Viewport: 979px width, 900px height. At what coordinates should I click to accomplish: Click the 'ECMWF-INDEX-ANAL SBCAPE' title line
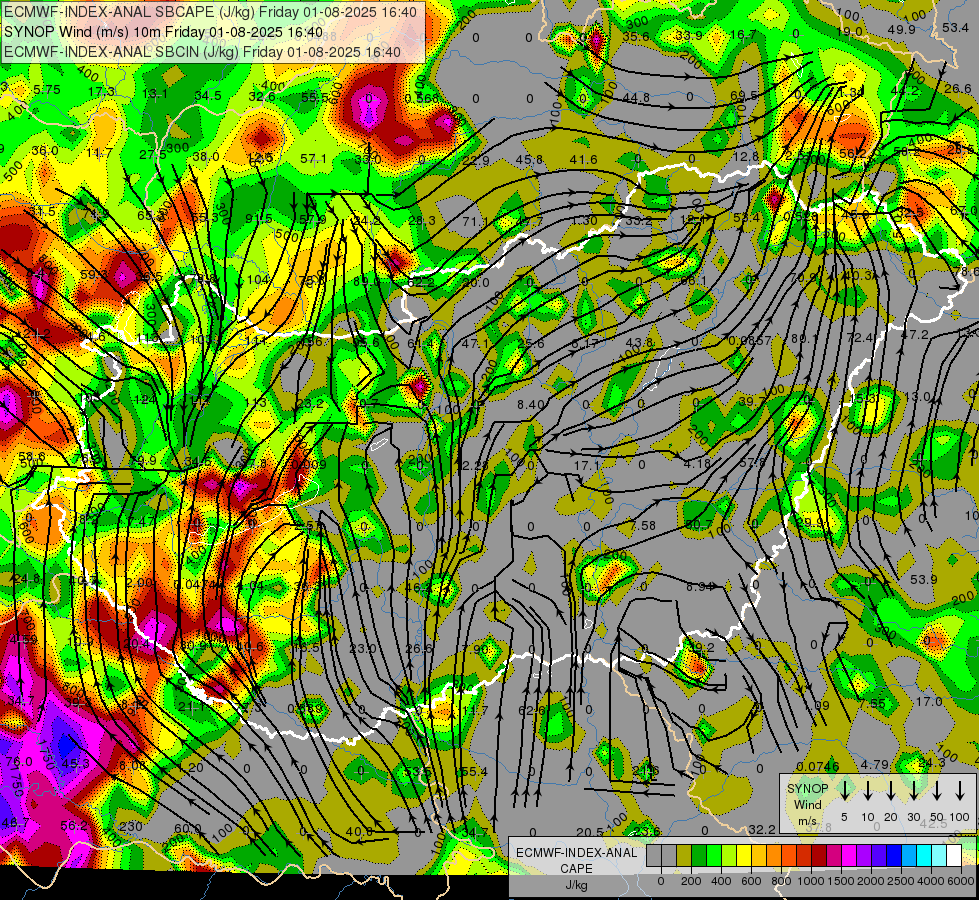tap(210, 12)
